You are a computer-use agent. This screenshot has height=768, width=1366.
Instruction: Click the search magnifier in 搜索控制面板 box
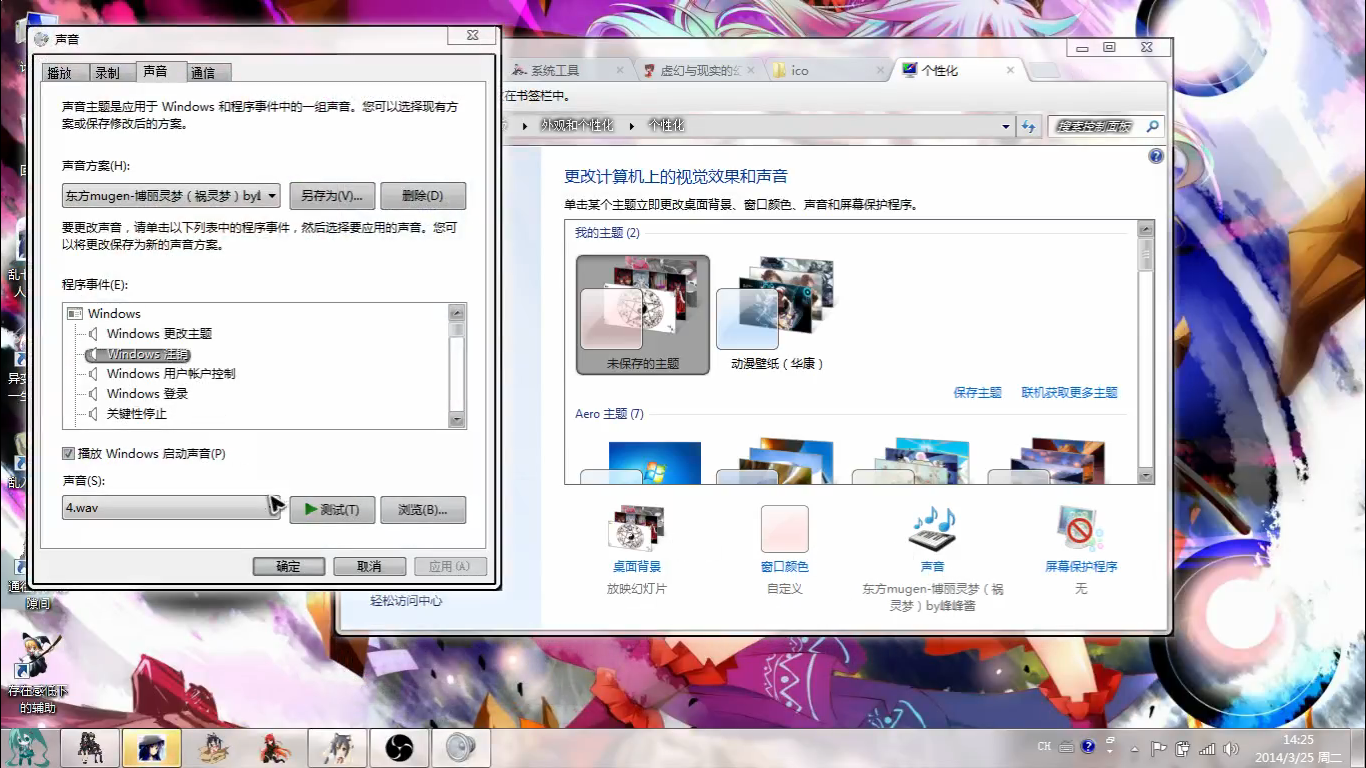pos(1152,126)
